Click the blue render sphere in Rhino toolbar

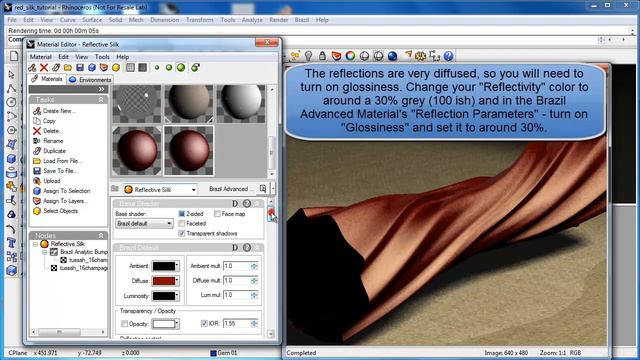click(392, 56)
